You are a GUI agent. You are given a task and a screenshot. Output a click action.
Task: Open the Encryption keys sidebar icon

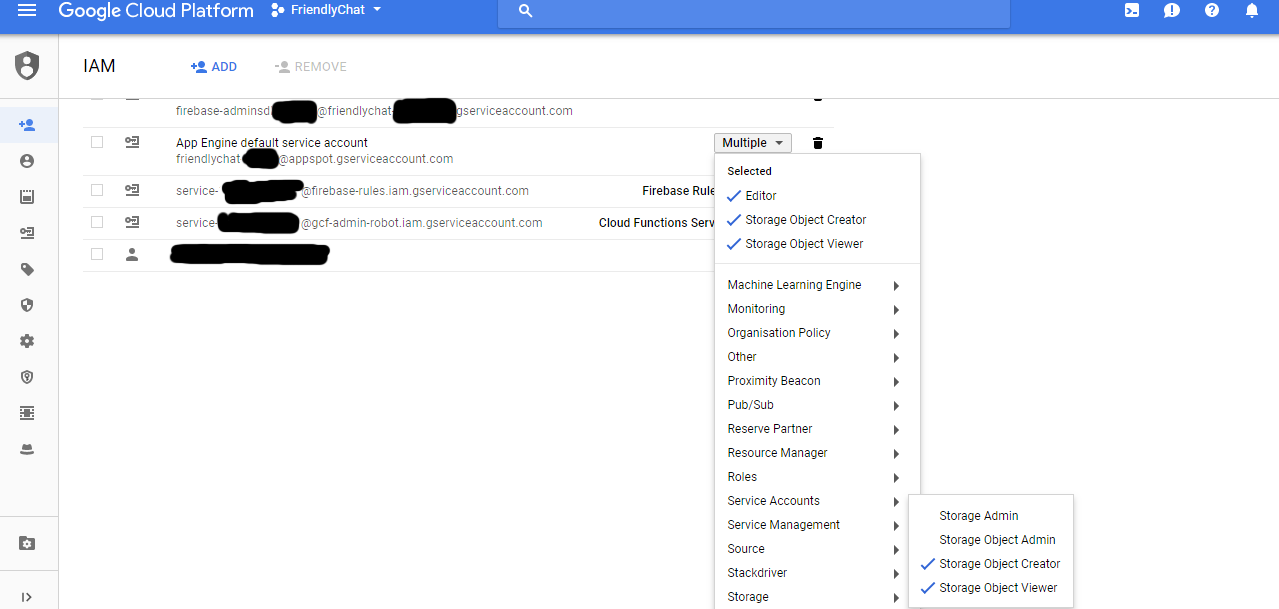click(x=27, y=377)
